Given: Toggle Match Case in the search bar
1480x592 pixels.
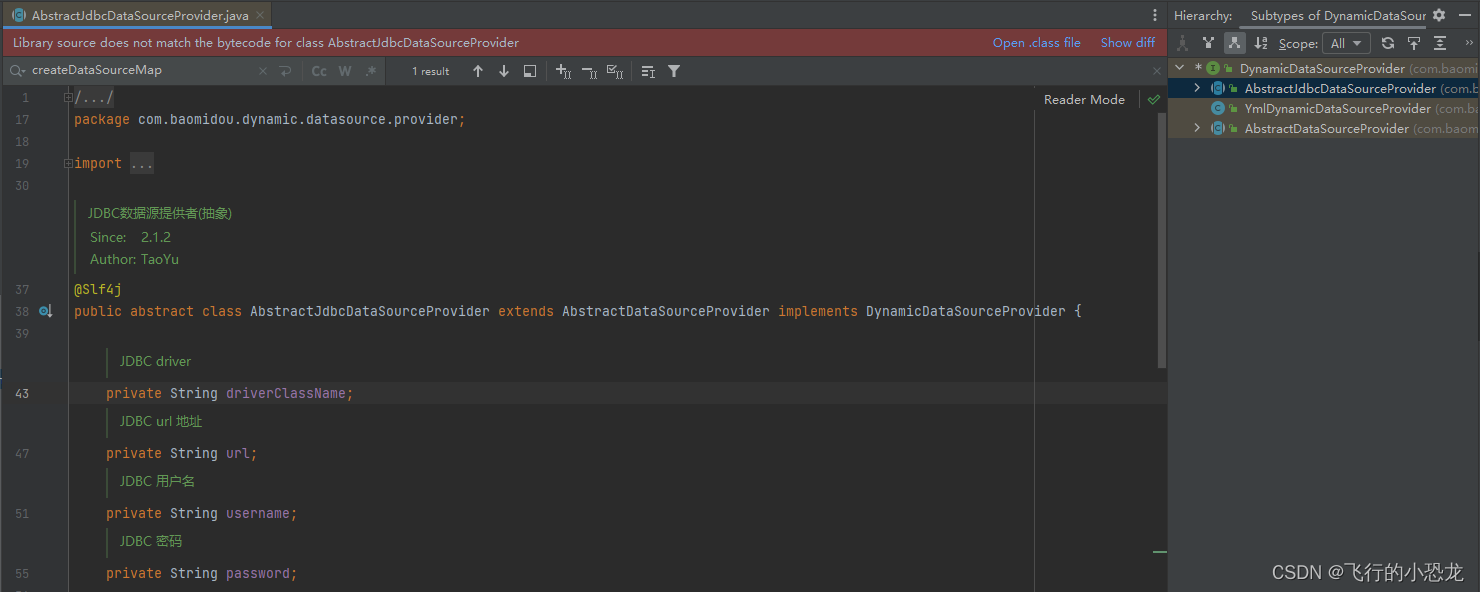Looking at the screenshot, I should (319, 71).
